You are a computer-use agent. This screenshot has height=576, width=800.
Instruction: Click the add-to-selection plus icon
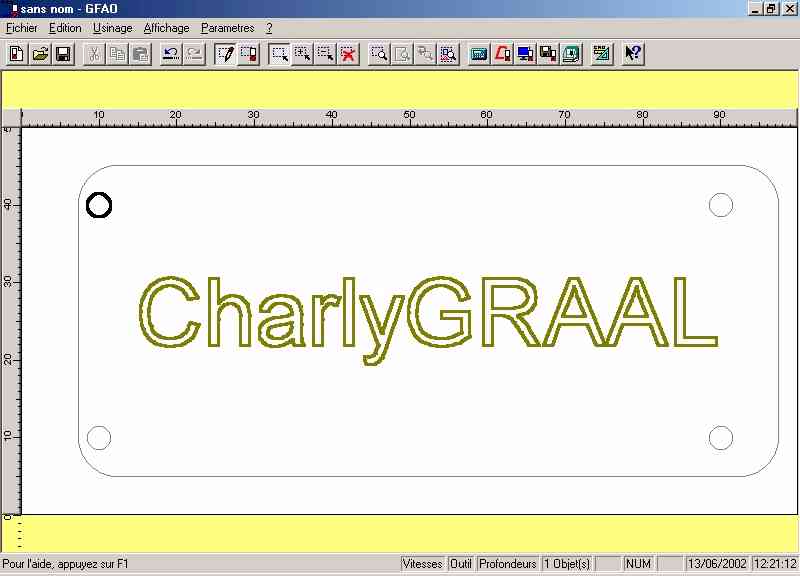tap(303, 54)
